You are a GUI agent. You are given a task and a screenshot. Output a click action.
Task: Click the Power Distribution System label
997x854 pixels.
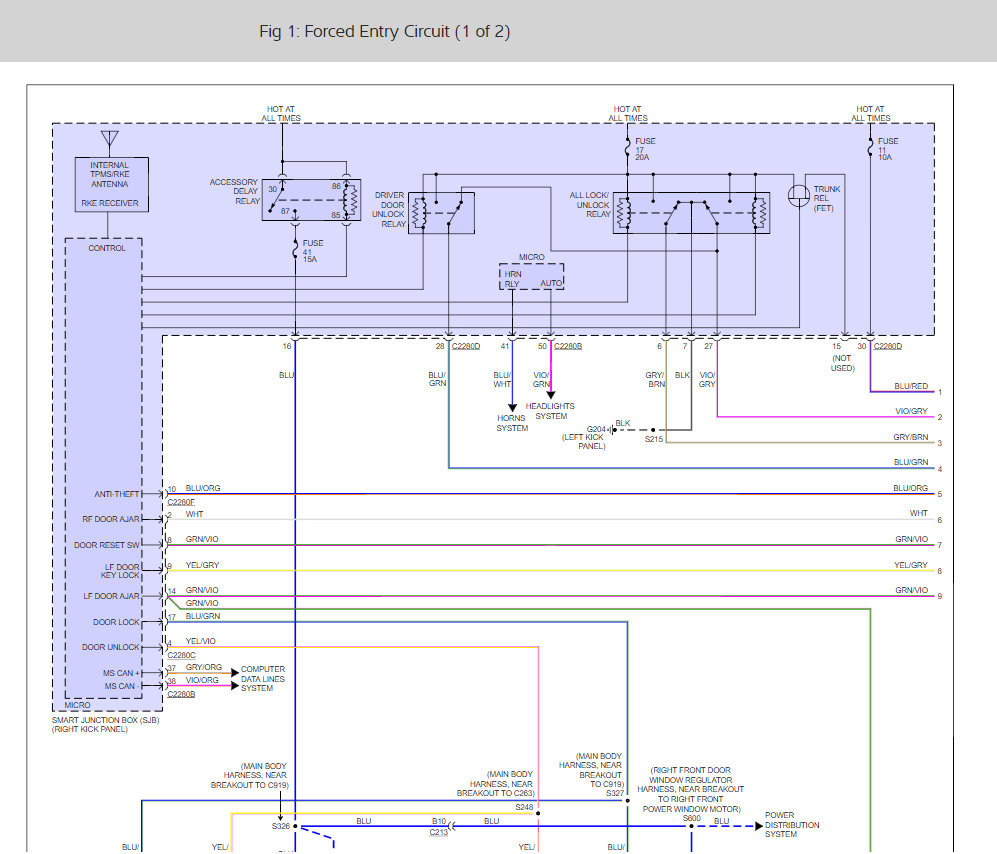[x=792, y=825]
